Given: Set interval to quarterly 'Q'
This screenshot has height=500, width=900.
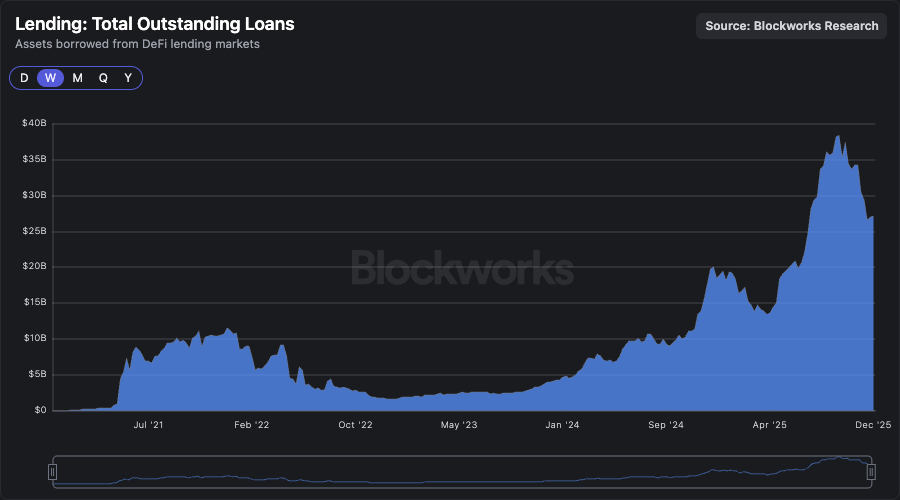Looking at the screenshot, I should coord(103,78).
